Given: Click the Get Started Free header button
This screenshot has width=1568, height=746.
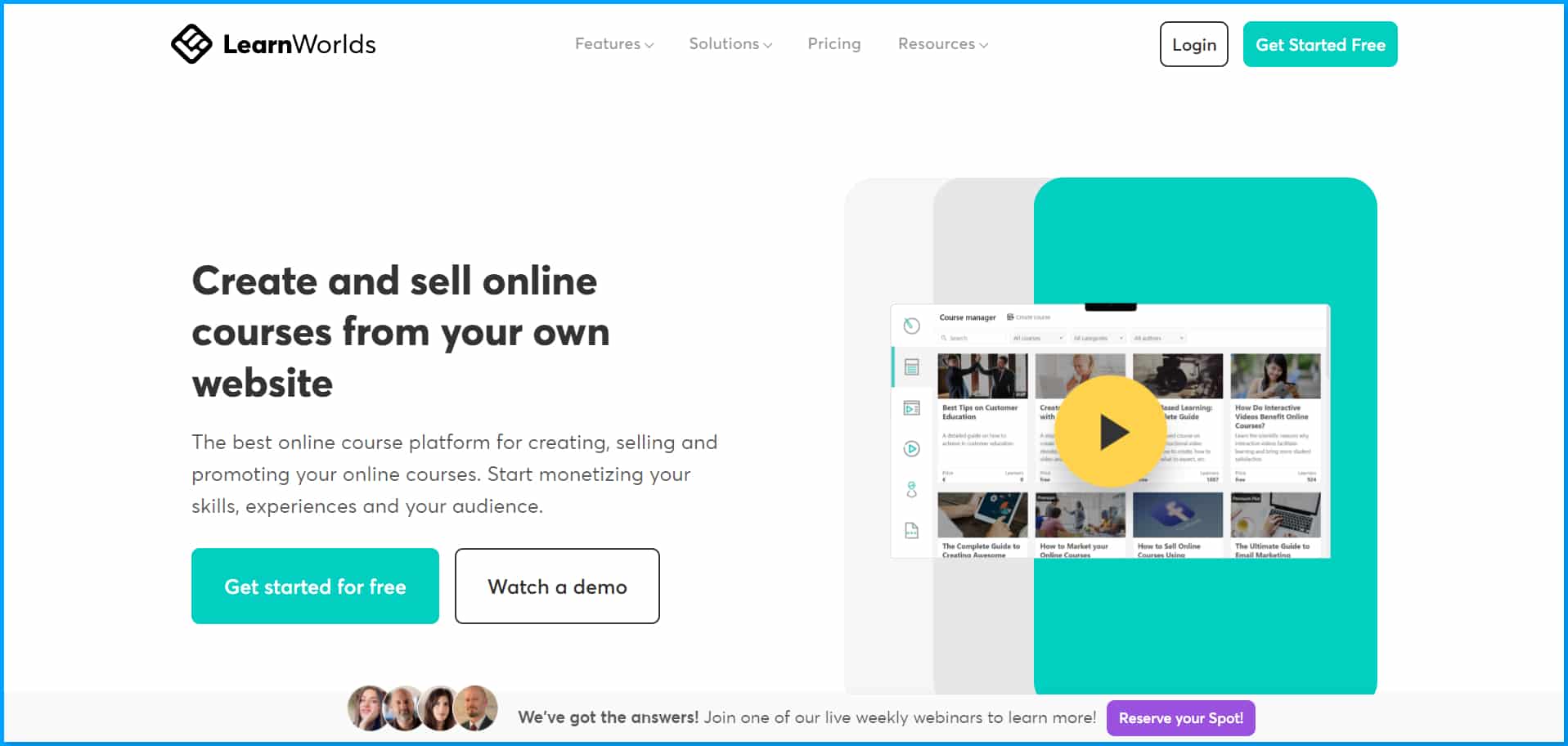Looking at the screenshot, I should (x=1319, y=44).
